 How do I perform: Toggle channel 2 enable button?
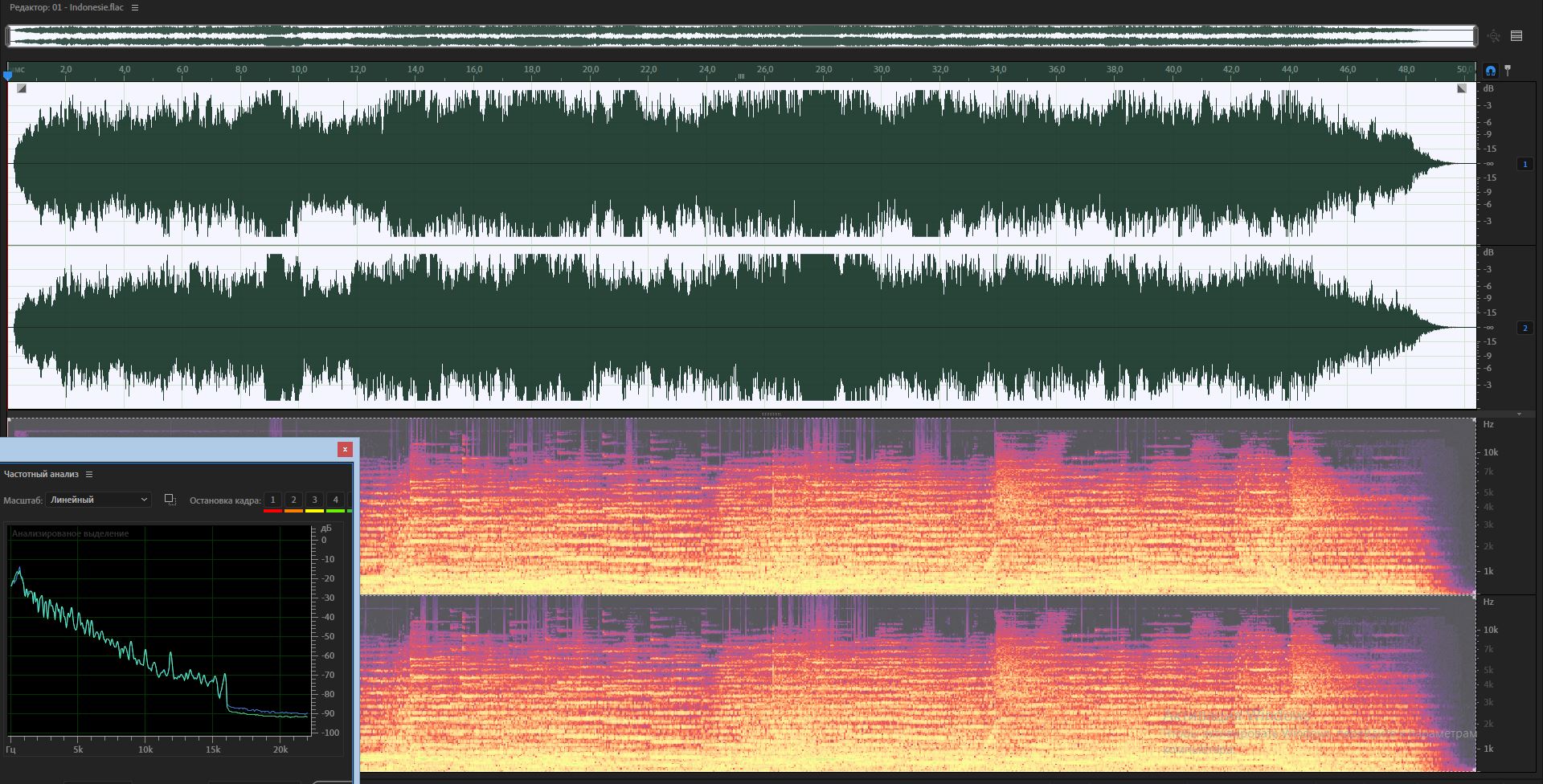coord(1525,328)
